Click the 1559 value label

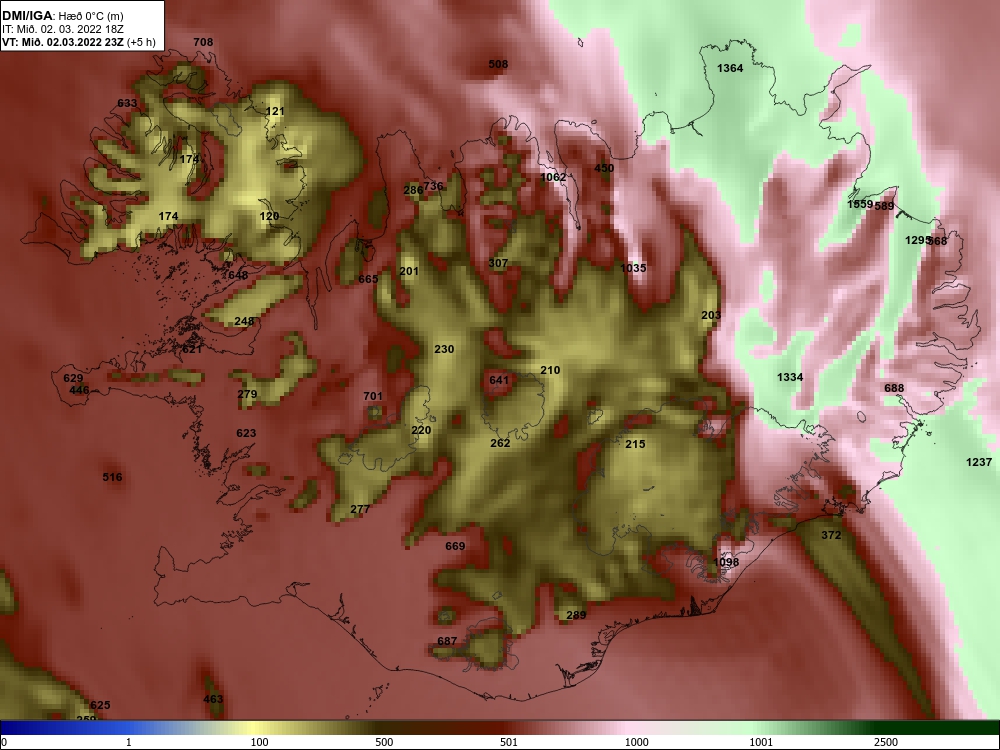coord(860,204)
